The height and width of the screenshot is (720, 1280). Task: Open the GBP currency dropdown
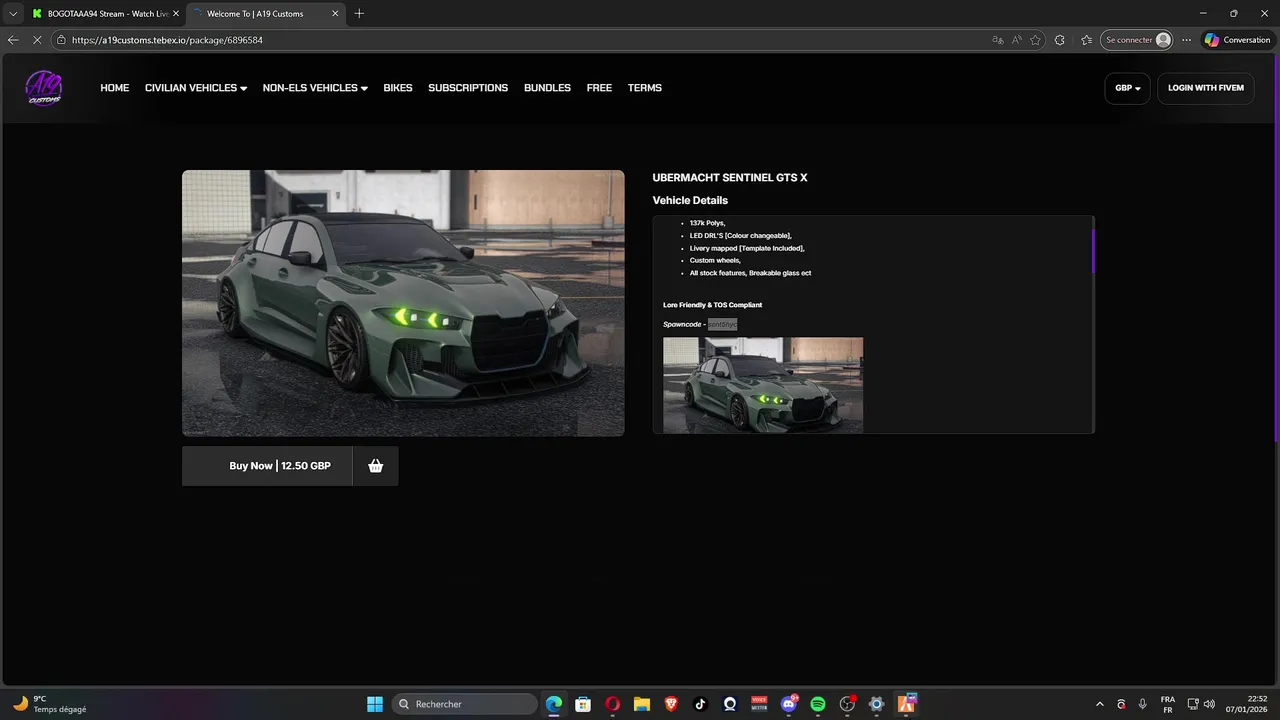coord(1127,88)
